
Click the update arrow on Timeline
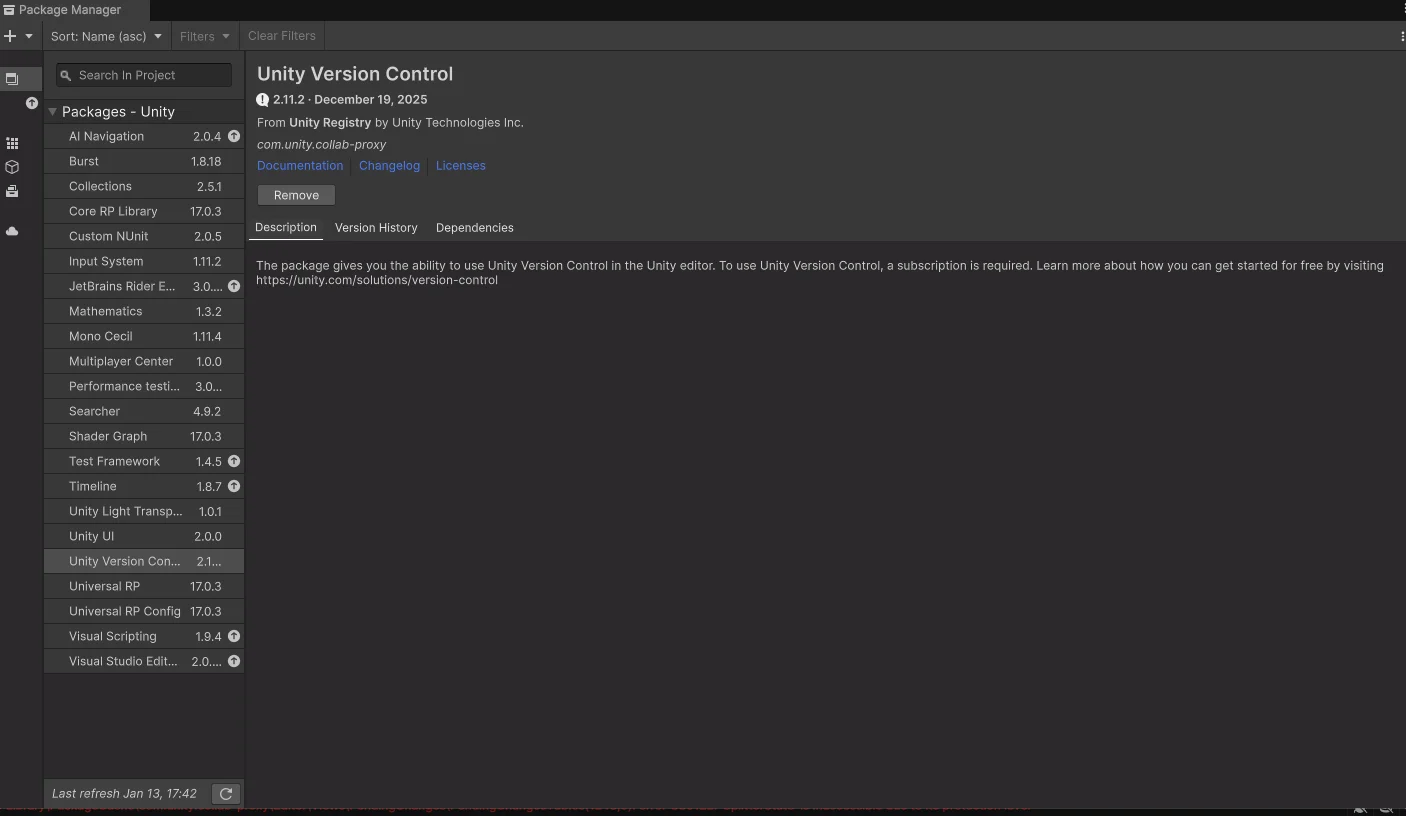coord(234,486)
